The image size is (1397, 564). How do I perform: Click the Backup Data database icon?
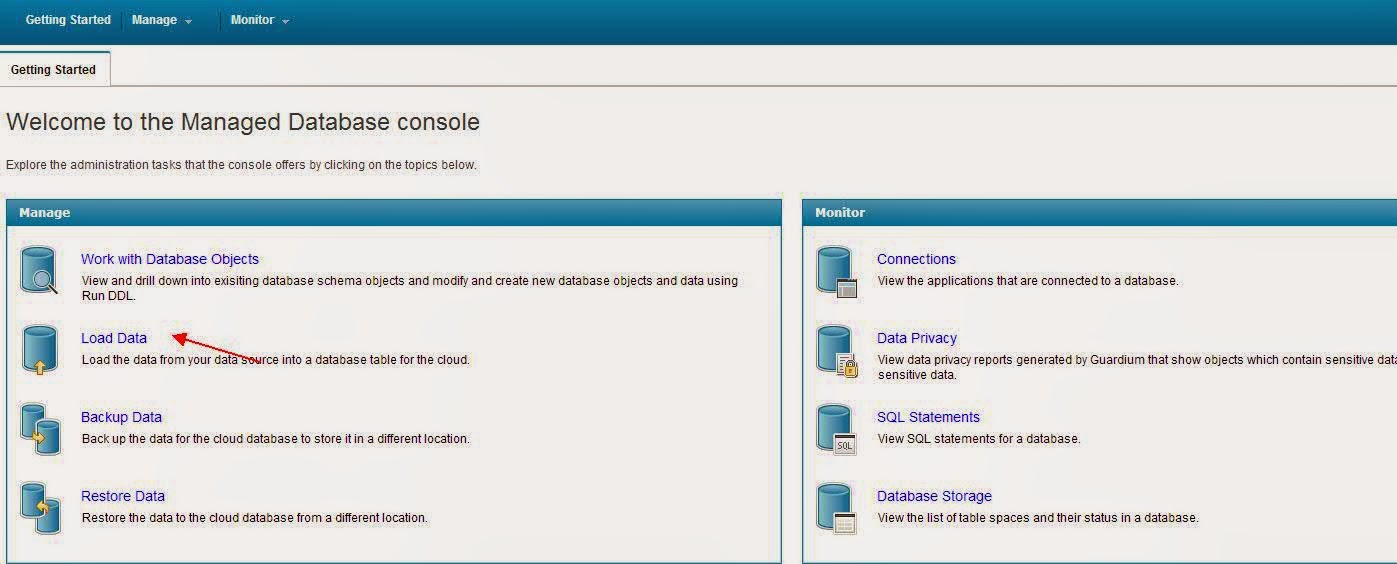40,429
